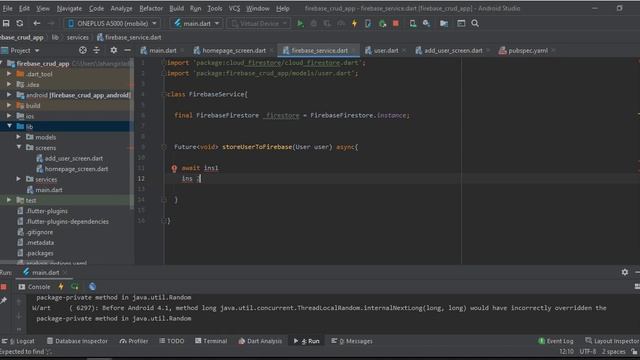Viewport: 640px width, 360px height.
Task: Click the pin icon in Run panel sidebar
Action: coord(4,301)
